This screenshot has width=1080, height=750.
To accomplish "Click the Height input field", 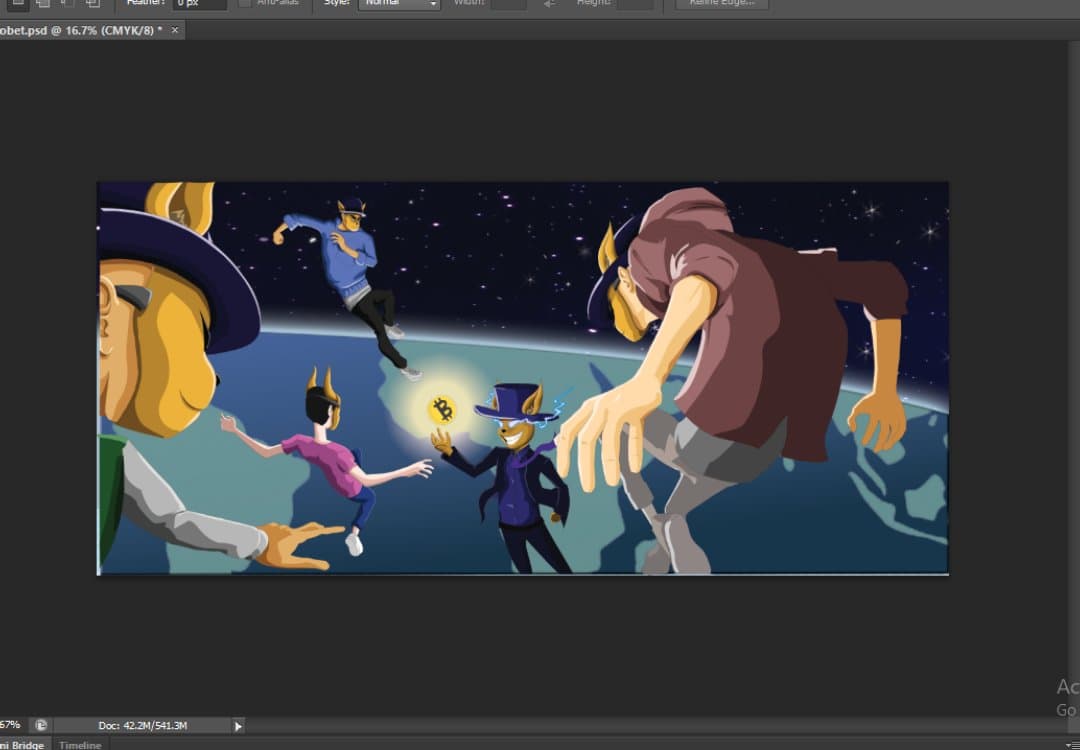I will point(635,4).
